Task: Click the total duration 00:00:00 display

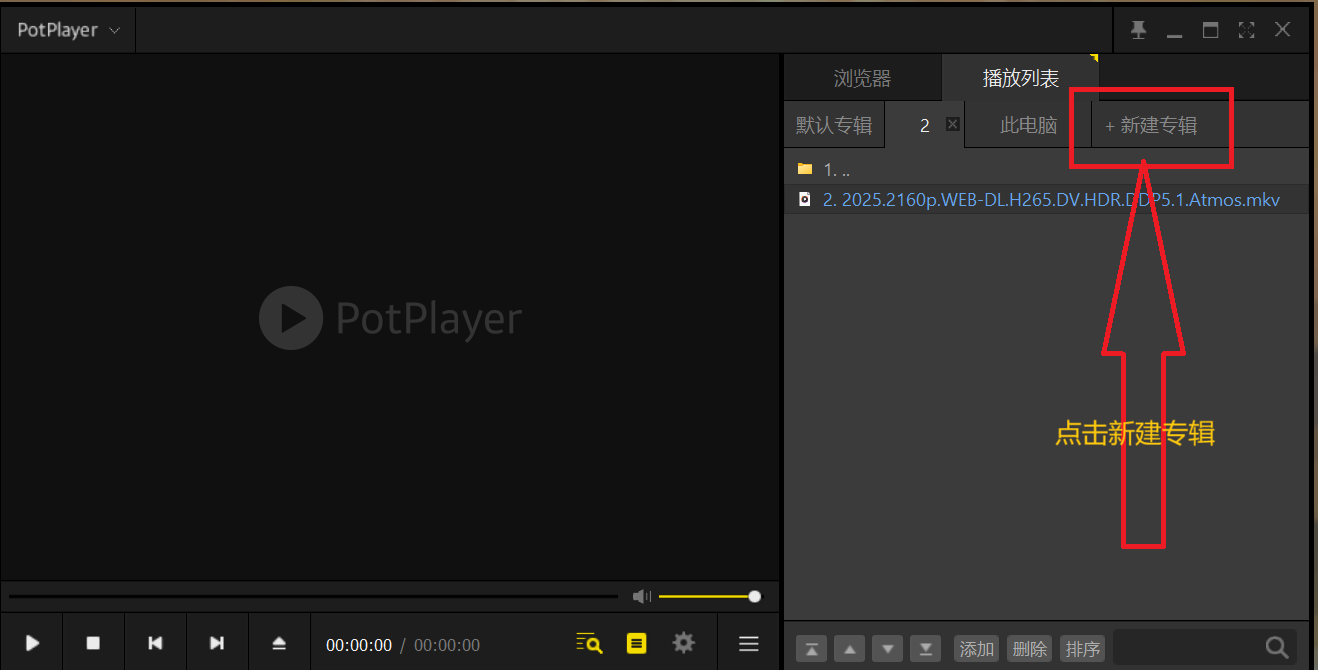Action: coord(447,645)
